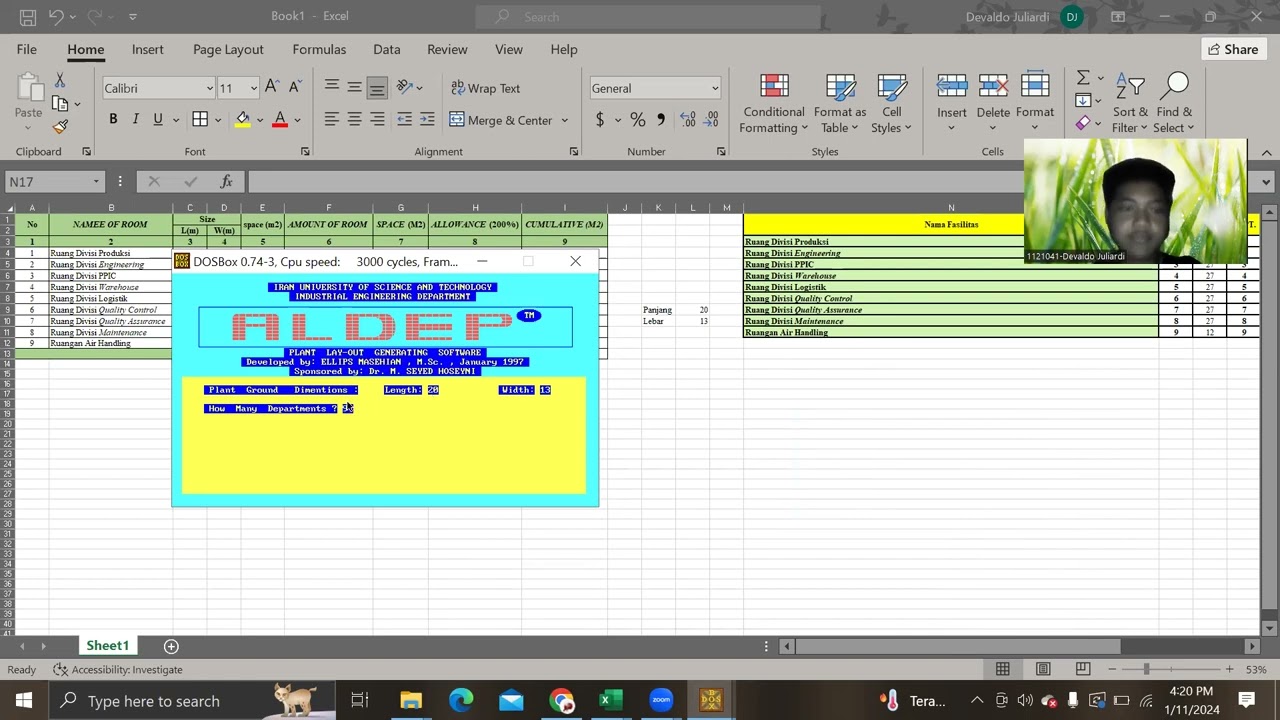Click the Cut scissors icon
The height and width of the screenshot is (720, 1280).
tap(60, 80)
